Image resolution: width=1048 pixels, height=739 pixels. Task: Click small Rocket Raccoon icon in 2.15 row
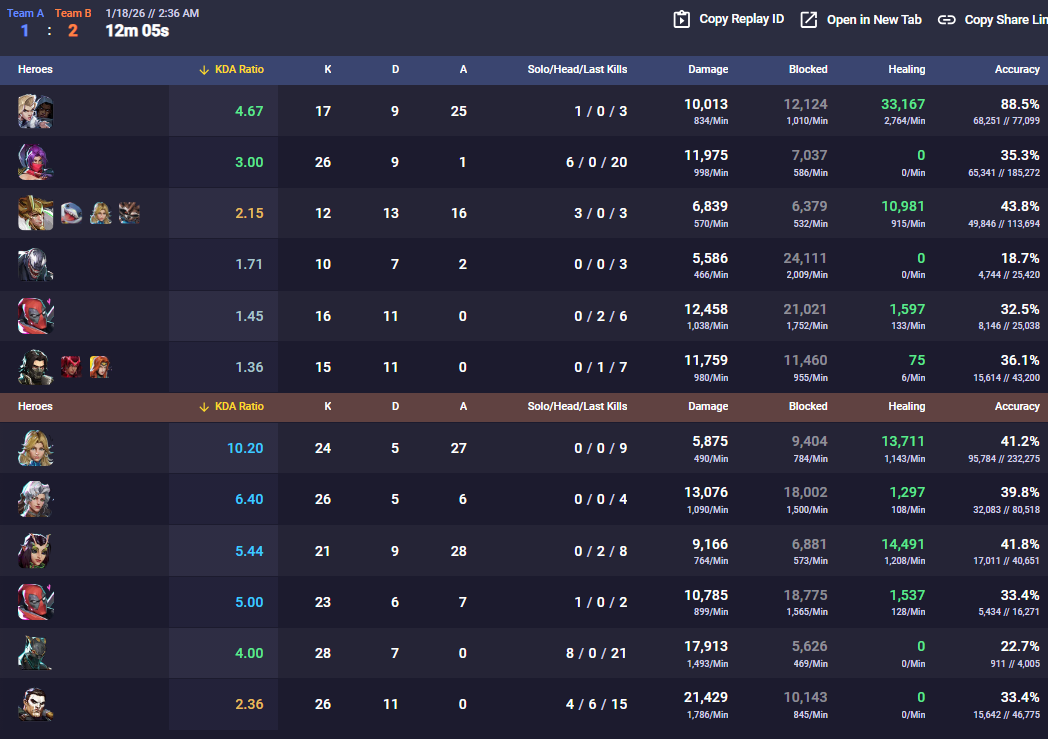click(x=129, y=213)
